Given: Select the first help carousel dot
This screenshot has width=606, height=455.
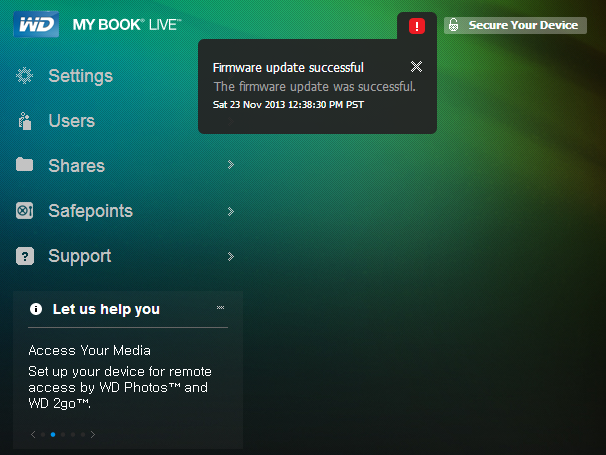Looking at the screenshot, I should click(x=43, y=435).
